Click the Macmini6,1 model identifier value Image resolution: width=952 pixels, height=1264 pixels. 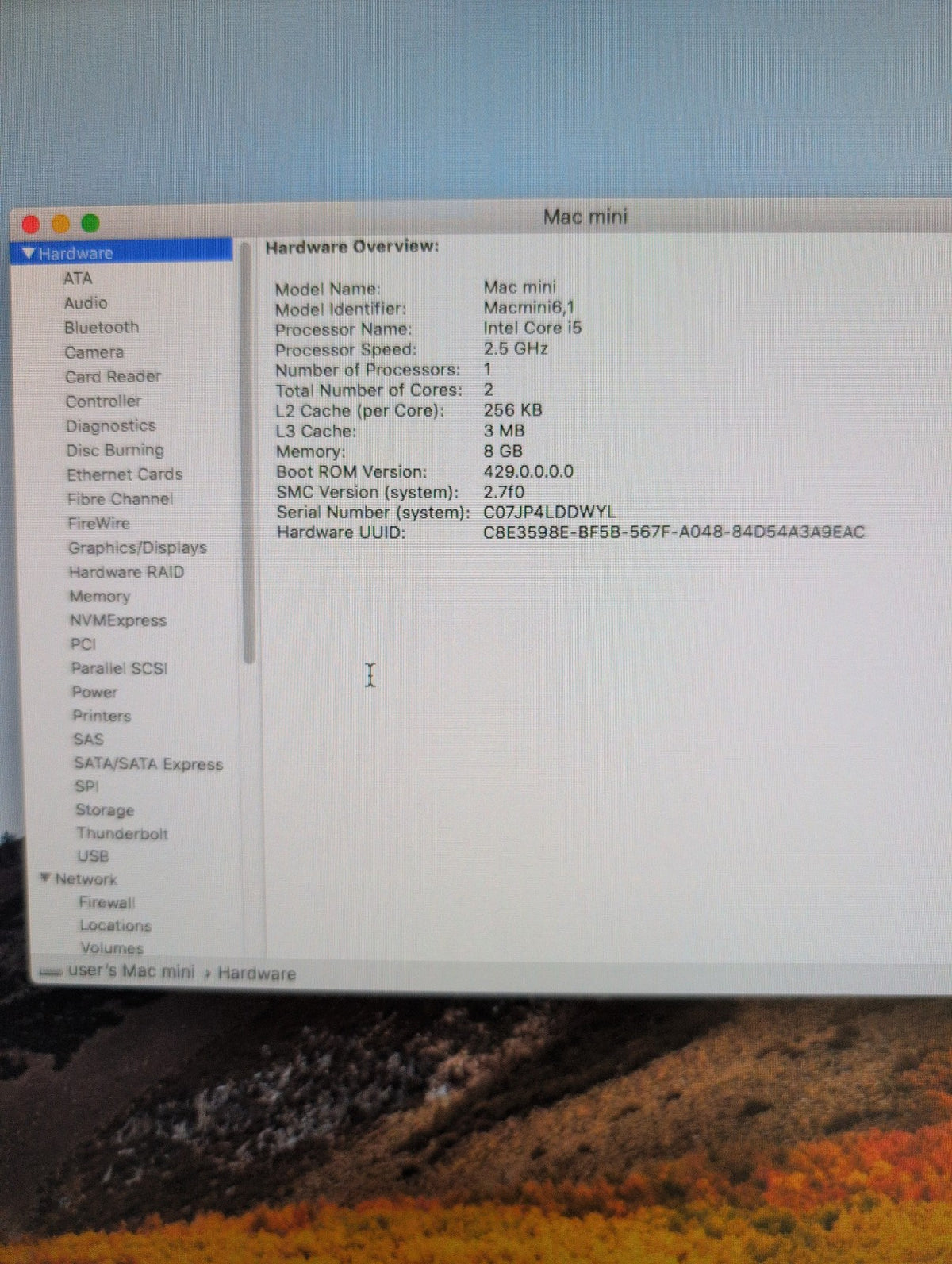[529, 307]
